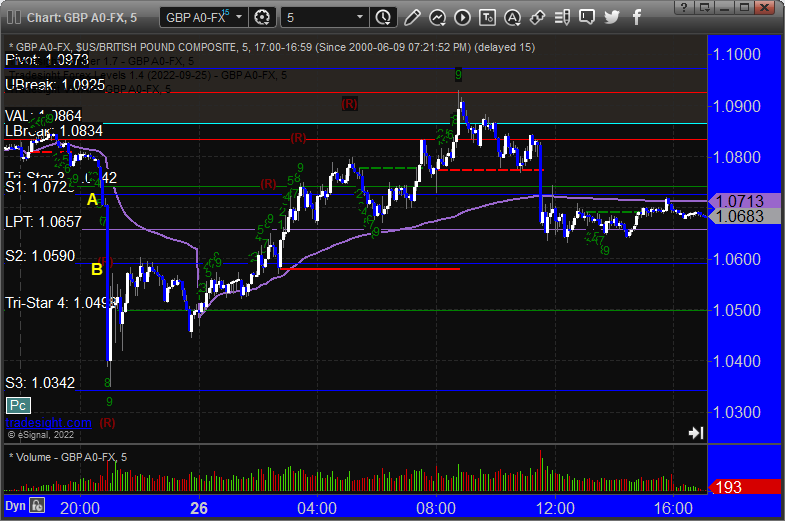785x521 pixels.
Task: Click the 1.0683 last price tag
Action: [x=744, y=217]
